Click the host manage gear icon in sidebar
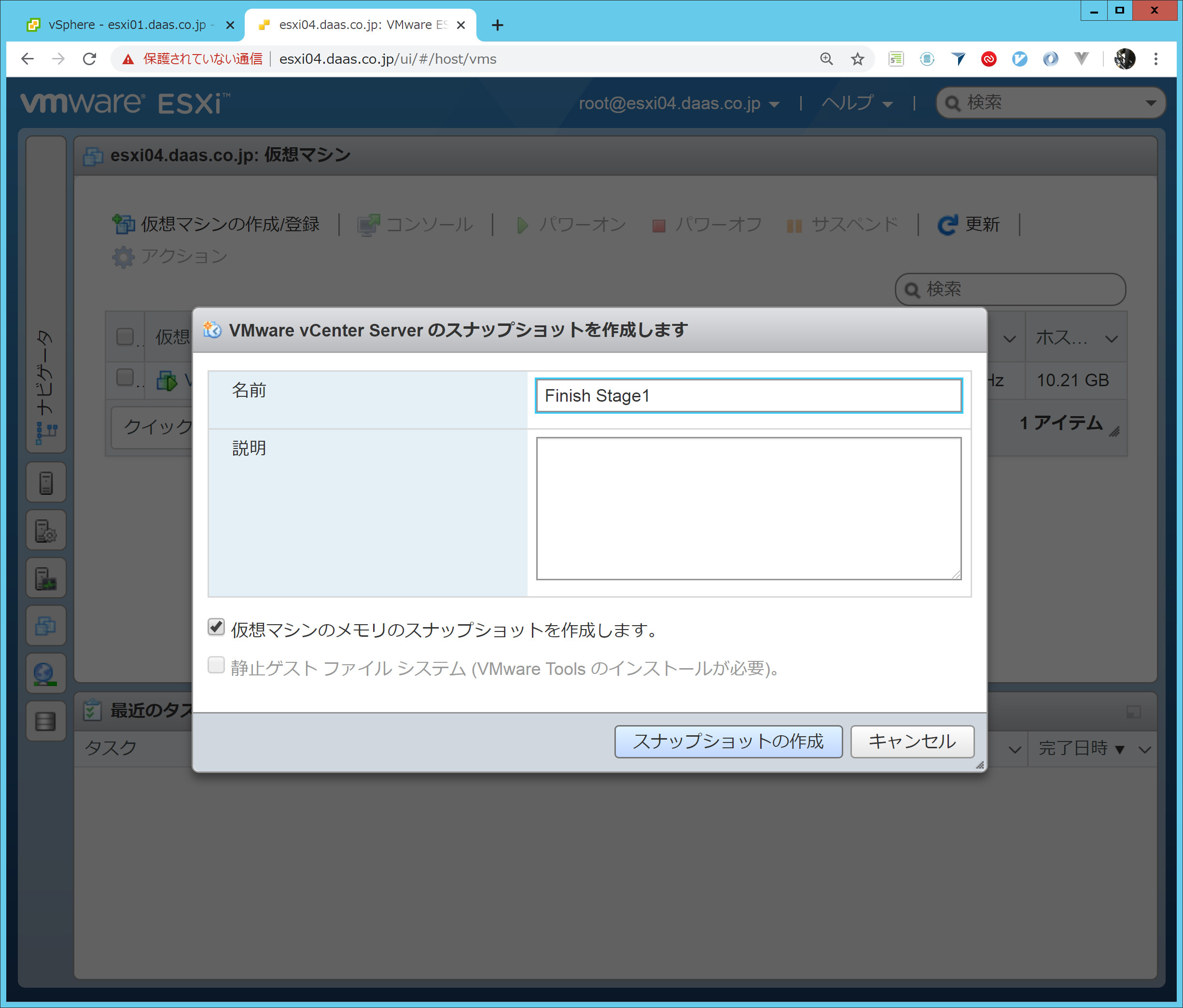 coord(46,531)
